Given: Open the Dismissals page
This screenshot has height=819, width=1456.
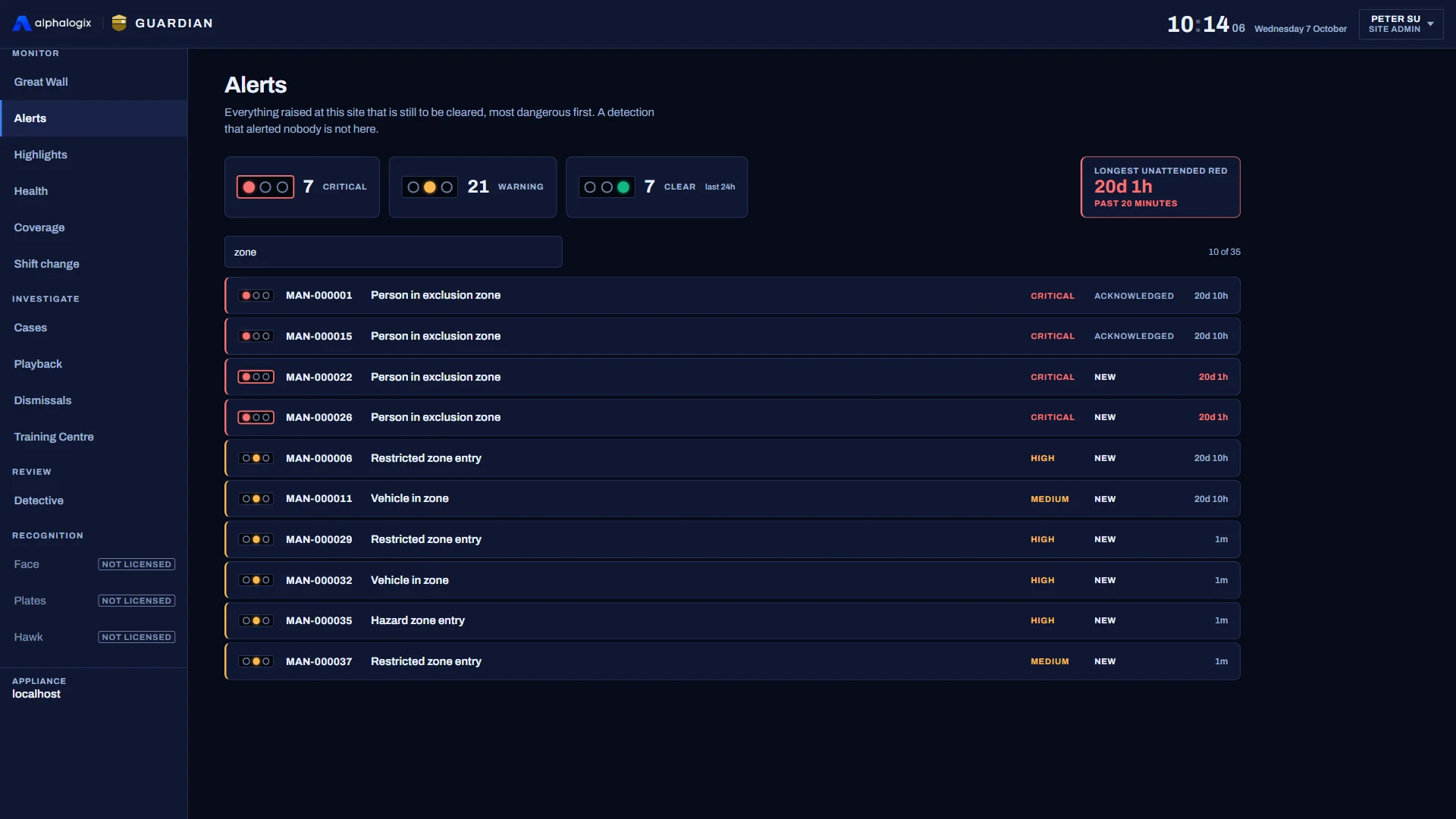Looking at the screenshot, I should 94,400.
